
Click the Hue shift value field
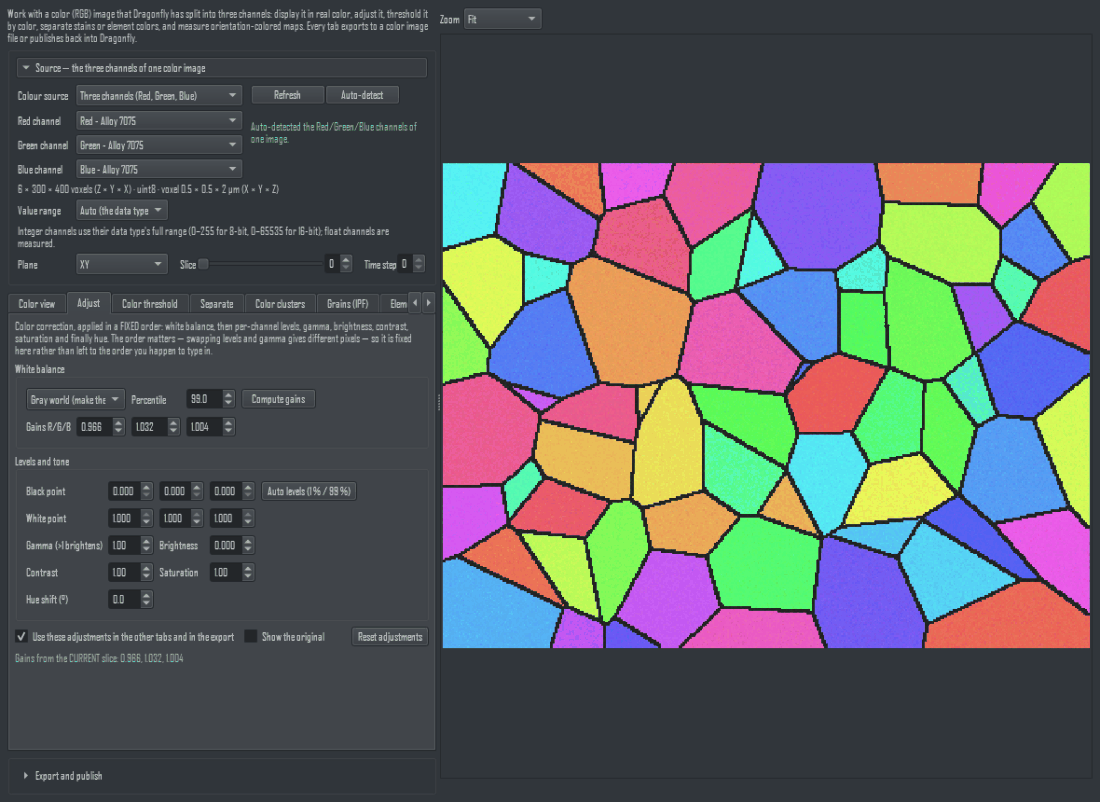pos(124,599)
